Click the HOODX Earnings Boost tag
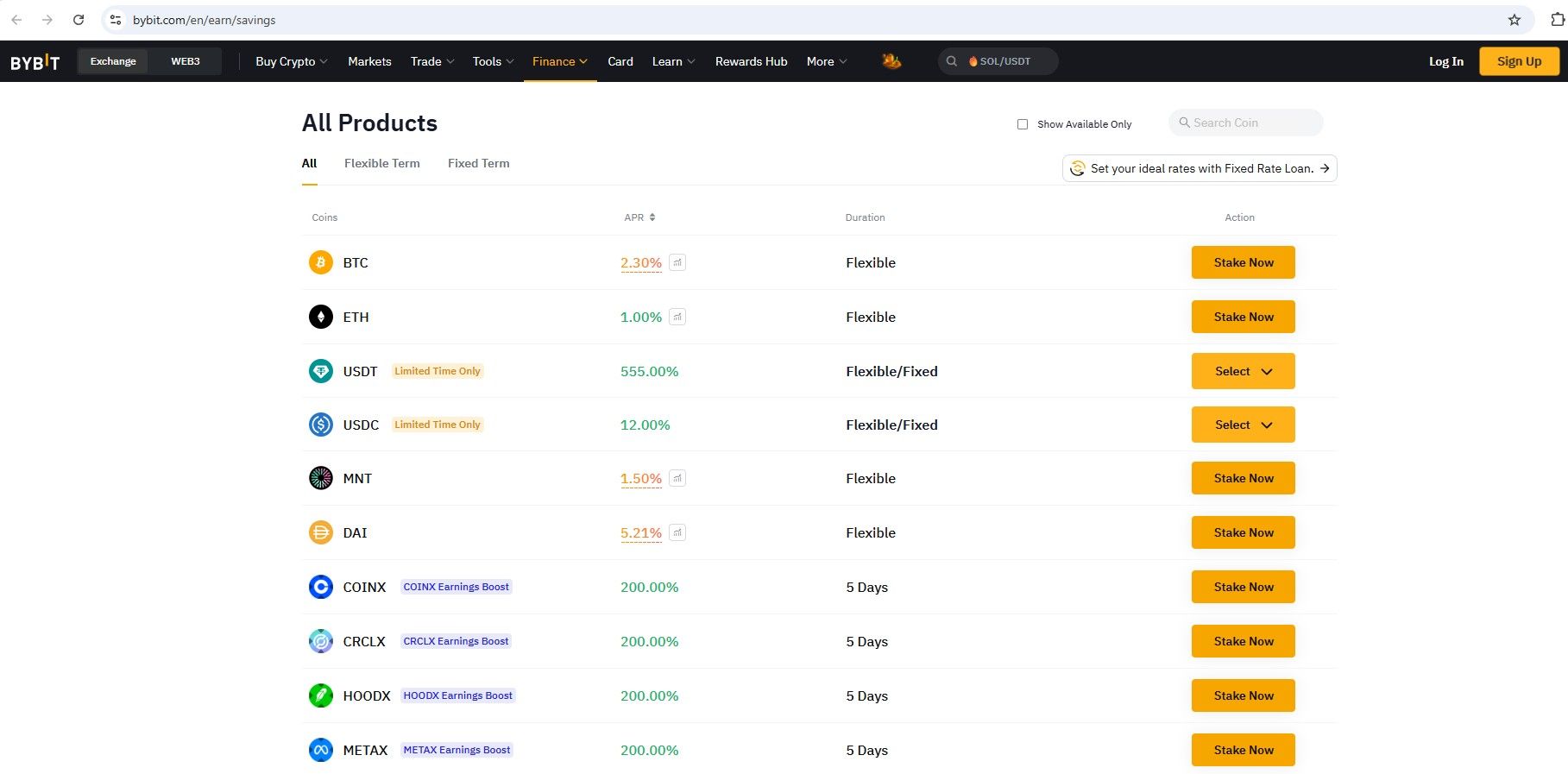The image size is (1568, 774). [x=457, y=695]
